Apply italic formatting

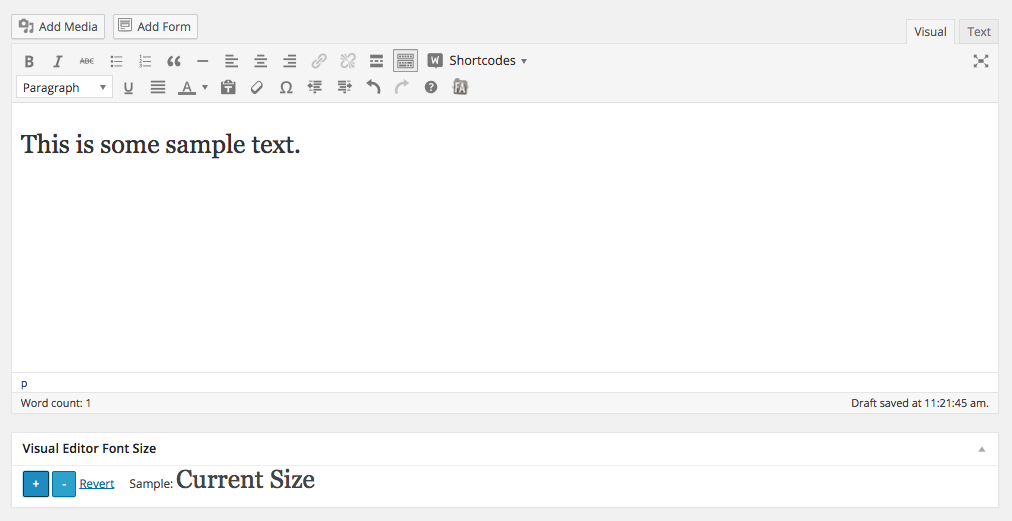[x=58, y=61]
